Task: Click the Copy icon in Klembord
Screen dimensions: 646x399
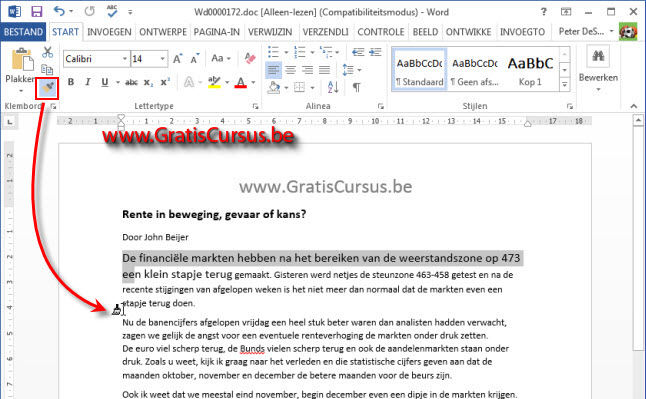Action: [47, 69]
